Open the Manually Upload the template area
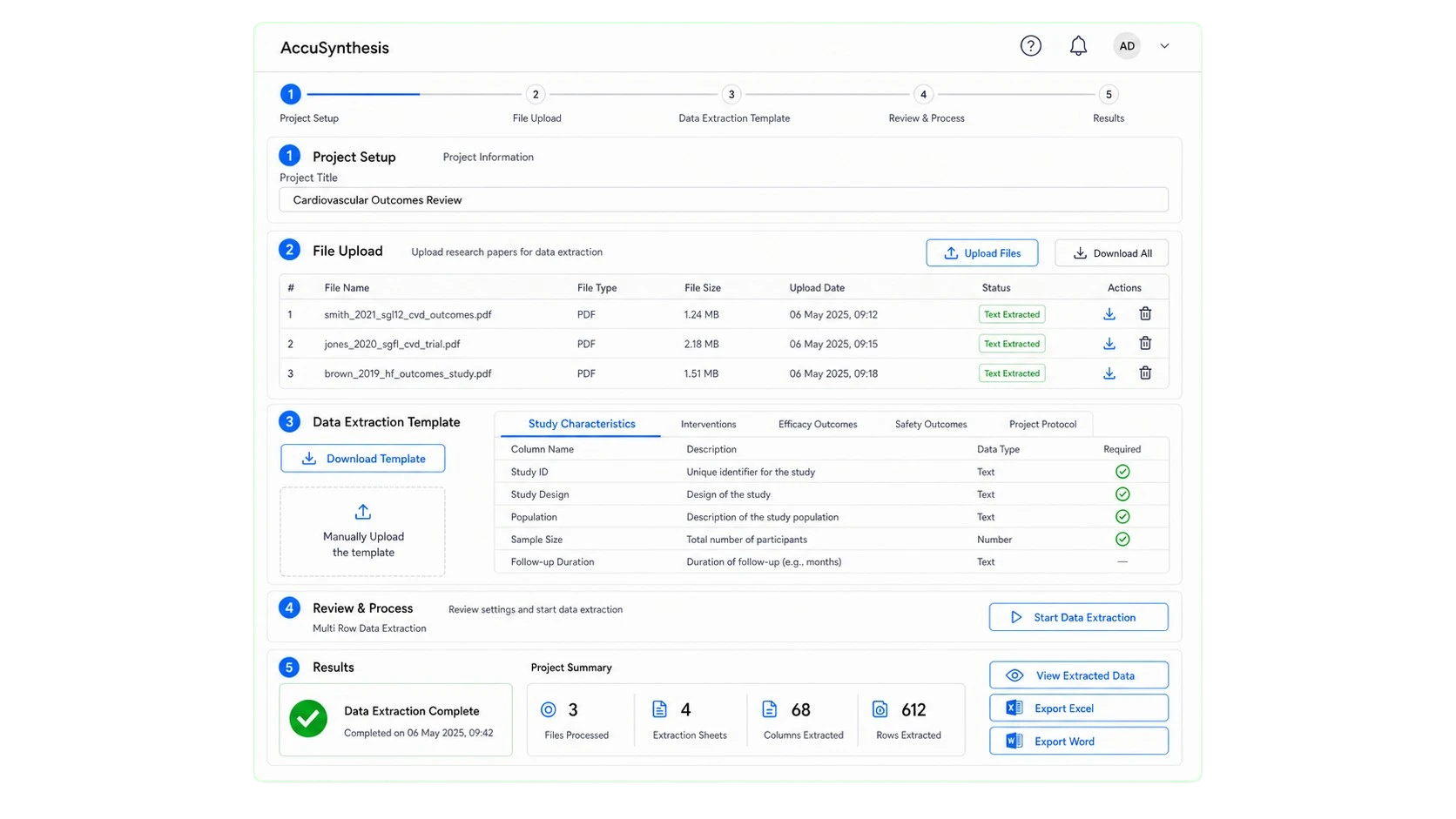The image size is (1456, 819). click(x=362, y=531)
